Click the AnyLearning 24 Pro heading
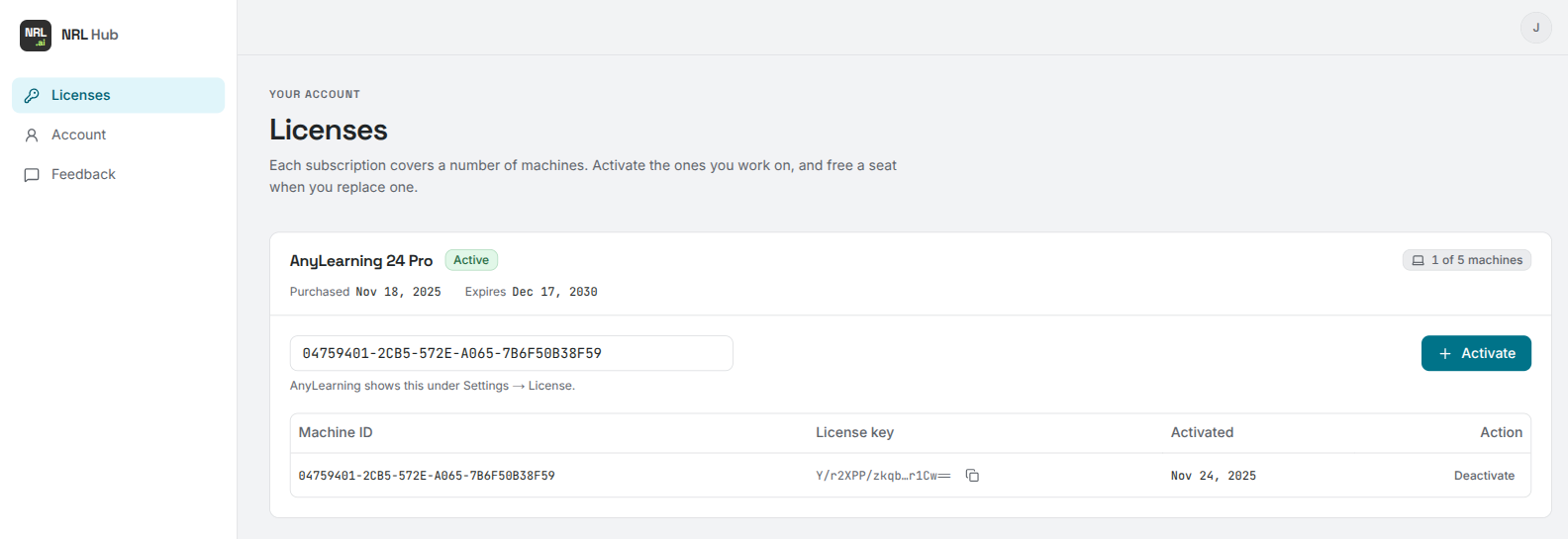This screenshot has height=539, width=1568. tap(361, 261)
